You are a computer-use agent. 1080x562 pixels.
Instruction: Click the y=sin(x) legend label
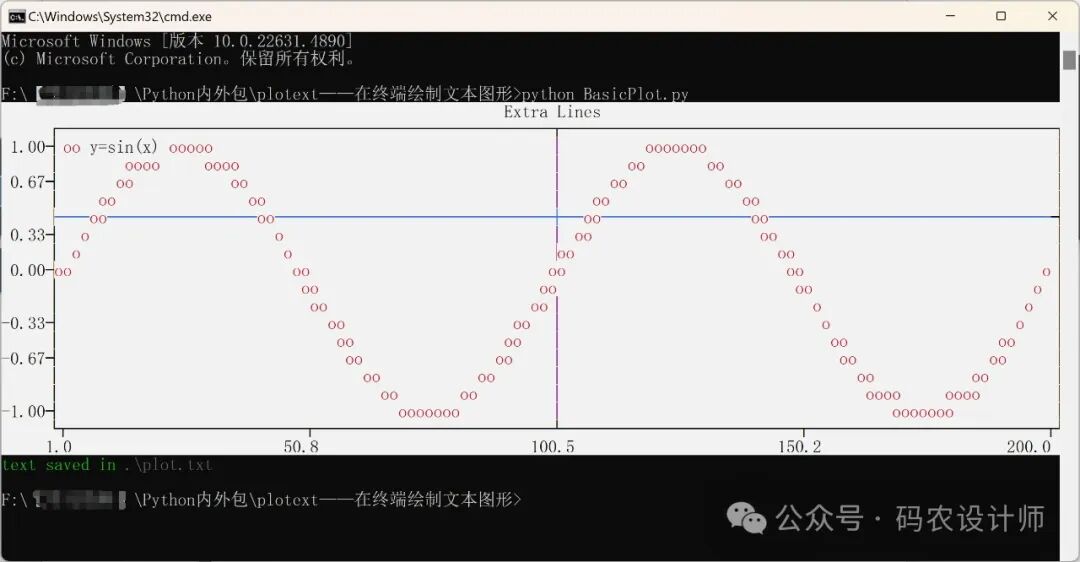[123, 147]
